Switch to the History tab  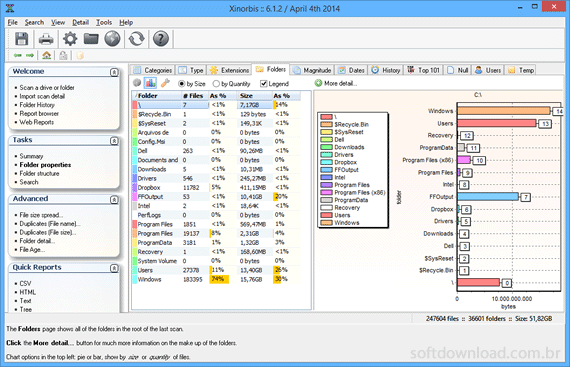click(x=386, y=70)
